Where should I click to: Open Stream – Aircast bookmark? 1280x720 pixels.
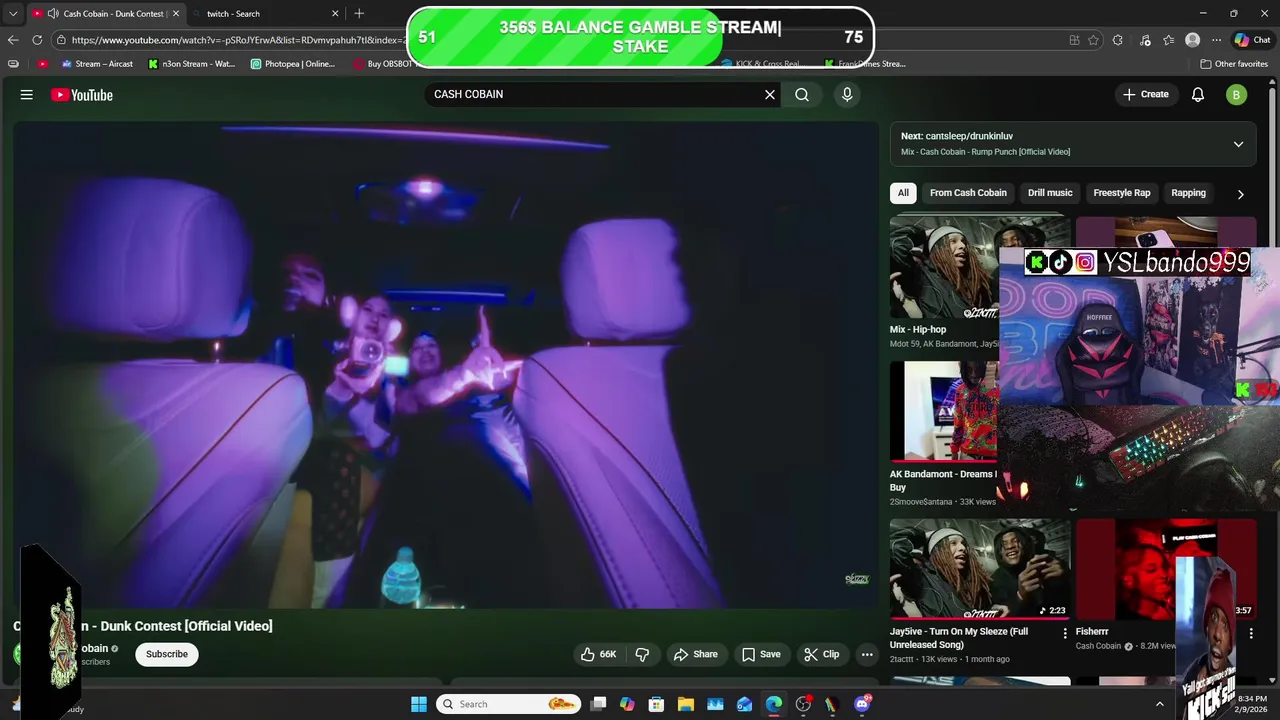(97, 64)
